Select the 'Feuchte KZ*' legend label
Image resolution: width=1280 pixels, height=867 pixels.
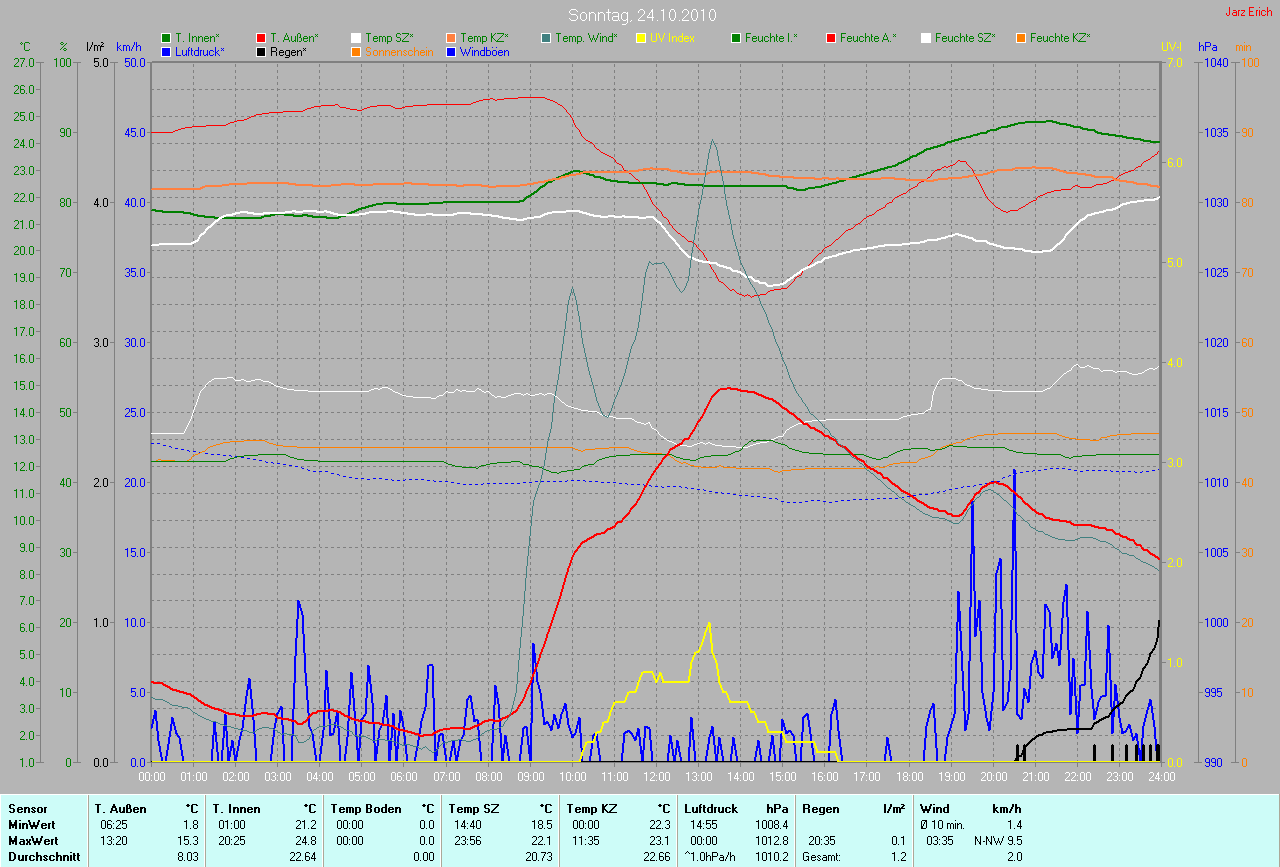point(1060,38)
